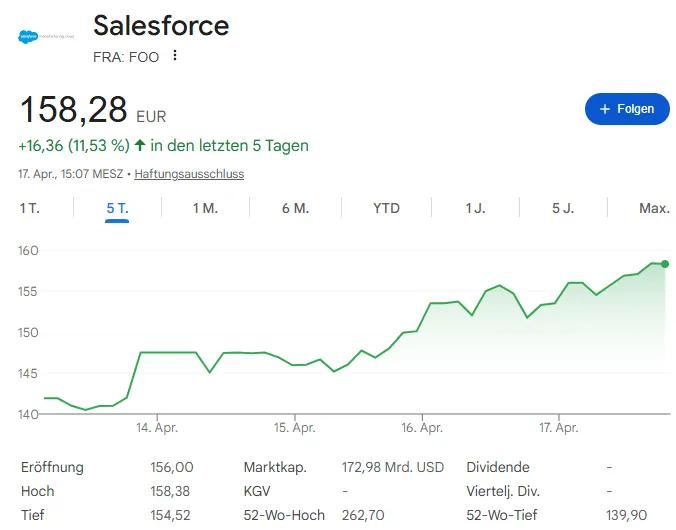676x530 pixels.
Task: Click the Salesforce heading title
Action: coord(161,25)
